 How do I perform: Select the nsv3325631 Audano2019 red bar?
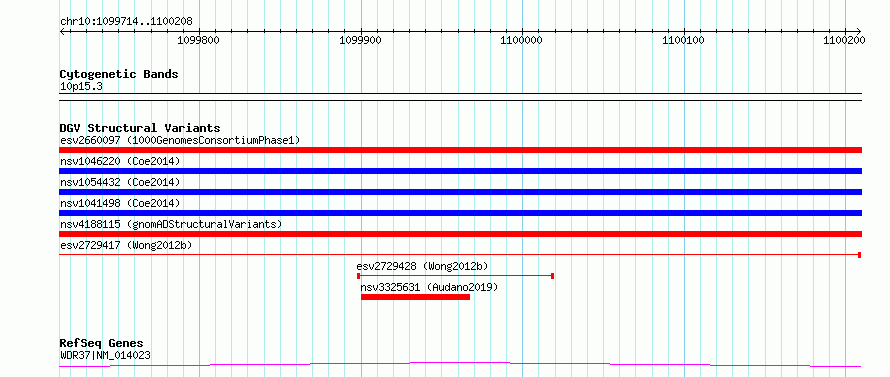pyautogui.click(x=415, y=297)
